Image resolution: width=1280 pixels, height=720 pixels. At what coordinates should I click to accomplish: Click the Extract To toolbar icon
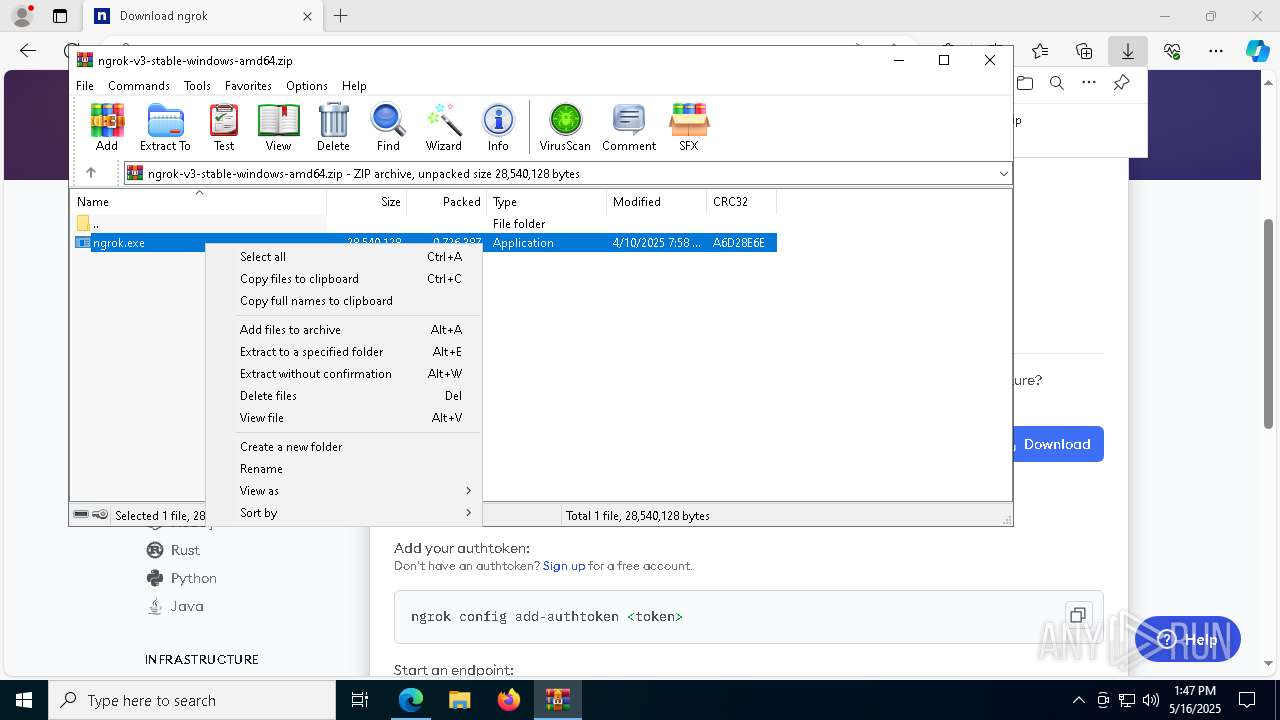[165, 127]
